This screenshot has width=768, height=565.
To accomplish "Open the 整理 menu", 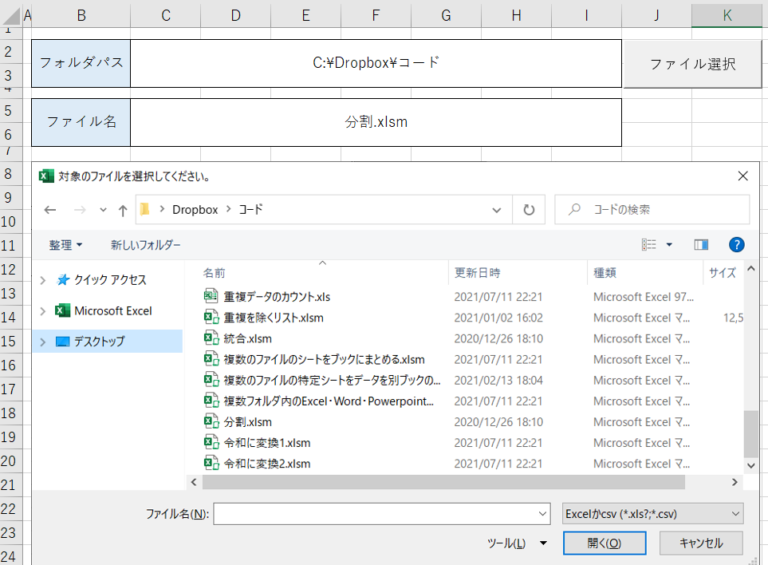I will coord(66,245).
